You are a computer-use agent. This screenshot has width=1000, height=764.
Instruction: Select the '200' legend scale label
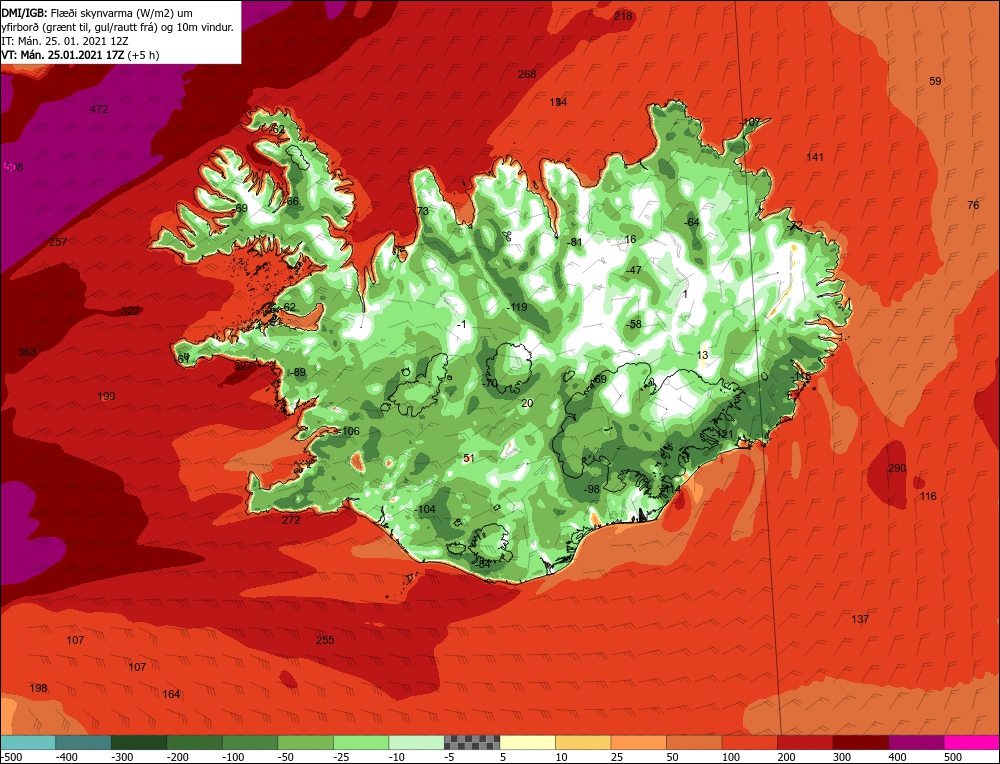[x=786, y=757]
